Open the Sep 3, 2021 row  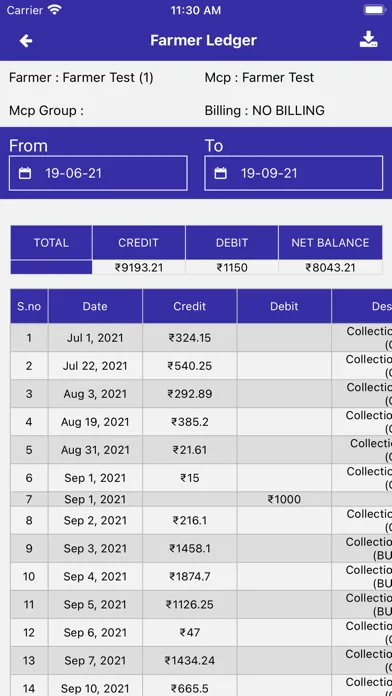coord(201,549)
